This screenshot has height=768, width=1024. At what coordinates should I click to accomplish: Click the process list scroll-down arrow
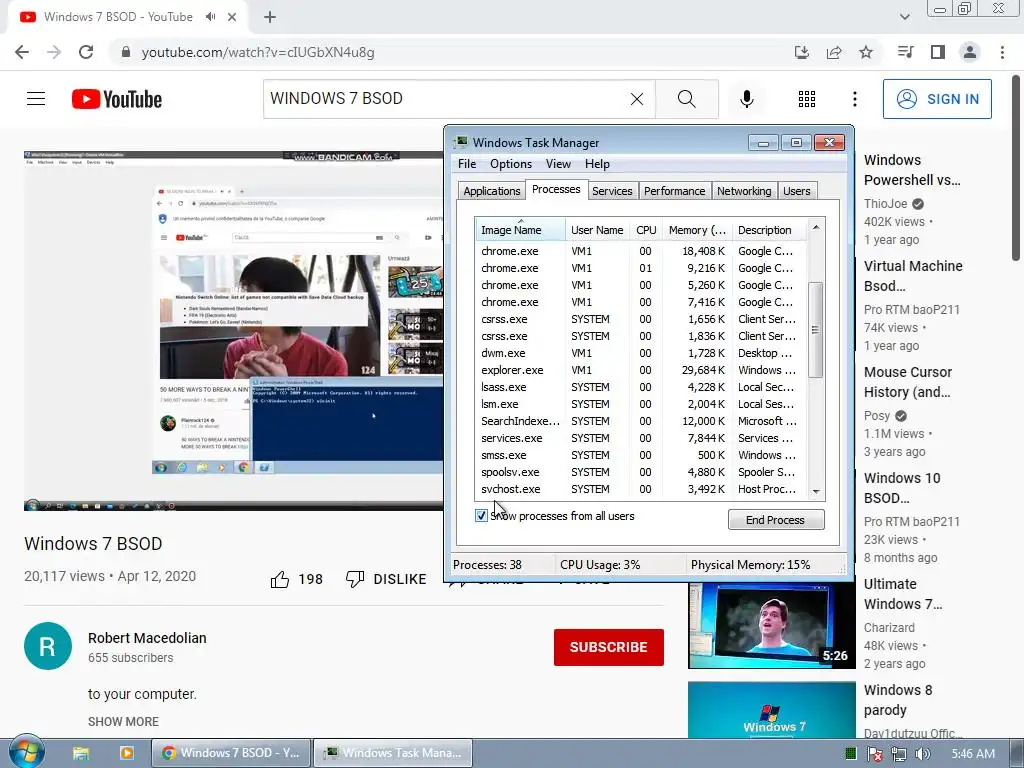point(816,492)
